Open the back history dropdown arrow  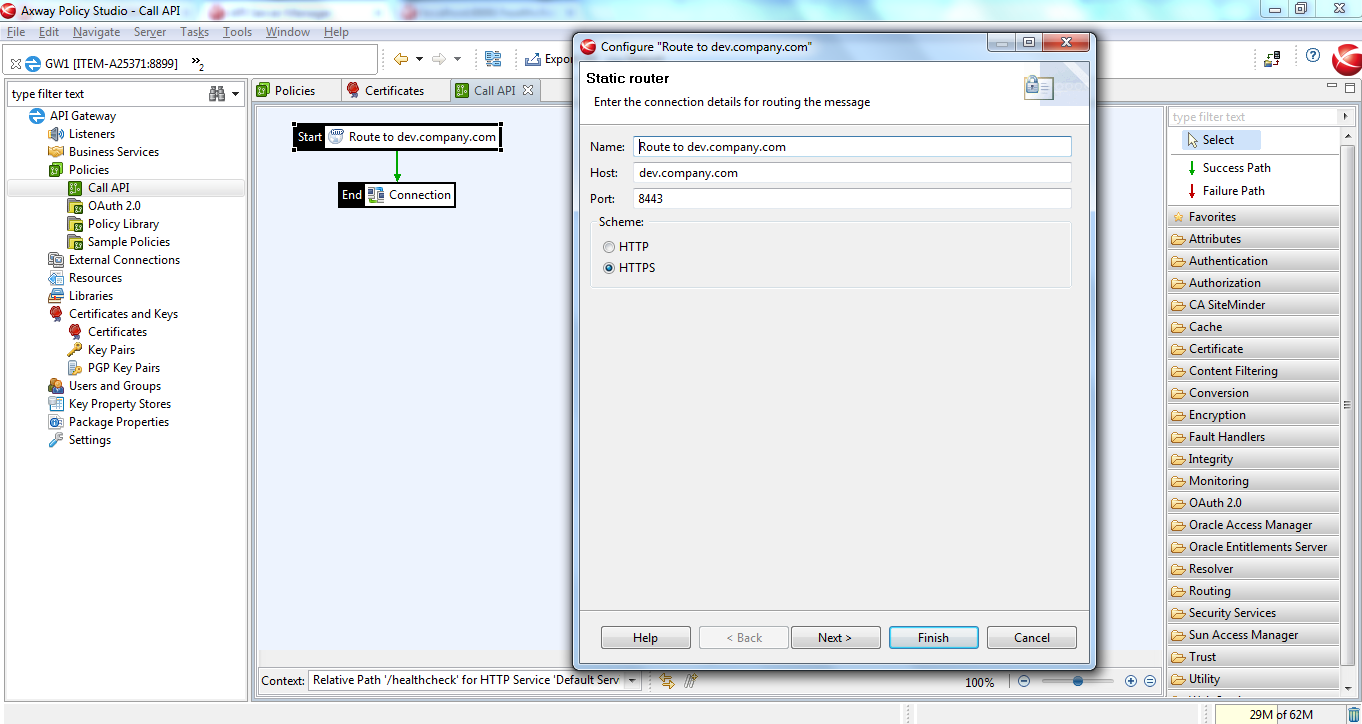pyautogui.click(x=419, y=59)
